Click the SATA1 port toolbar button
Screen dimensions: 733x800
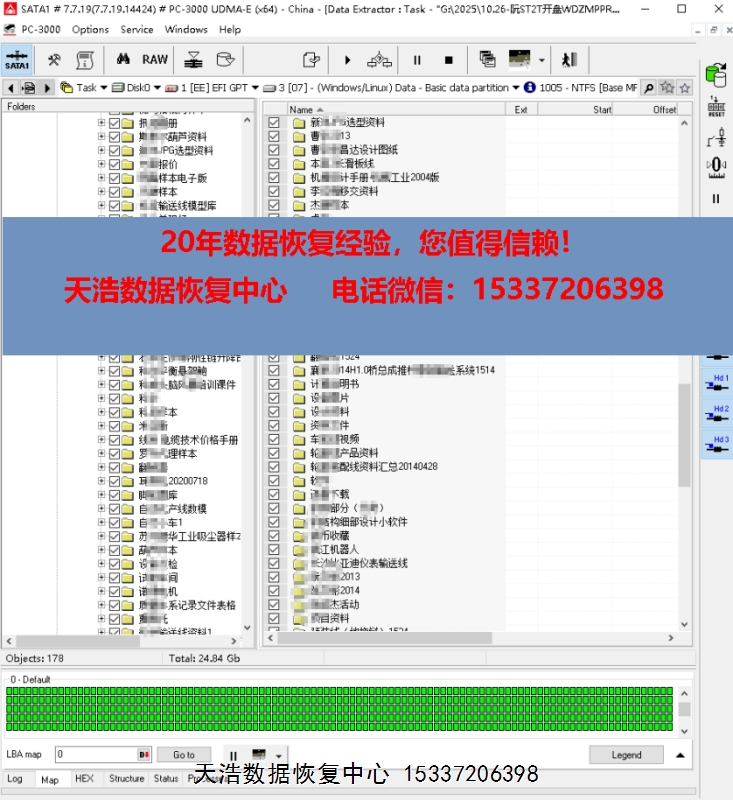pyautogui.click(x=17, y=59)
